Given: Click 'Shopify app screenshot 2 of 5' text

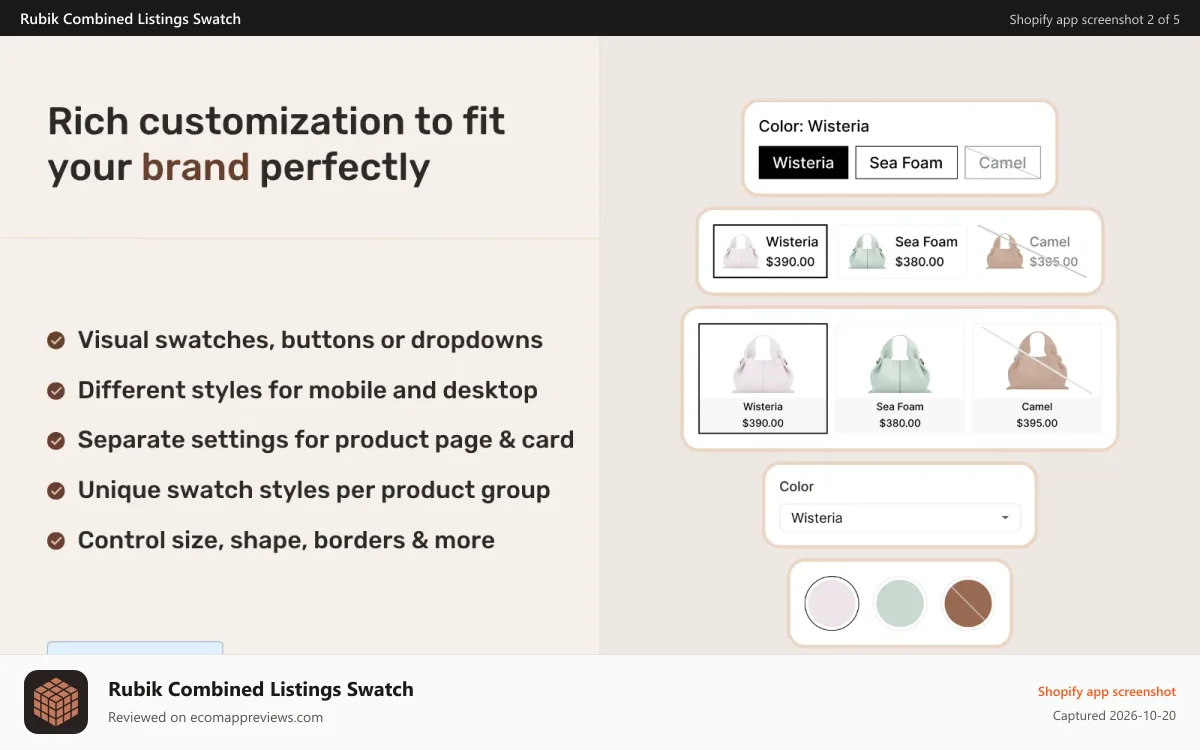Looking at the screenshot, I should pyautogui.click(x=1094, y=19).
